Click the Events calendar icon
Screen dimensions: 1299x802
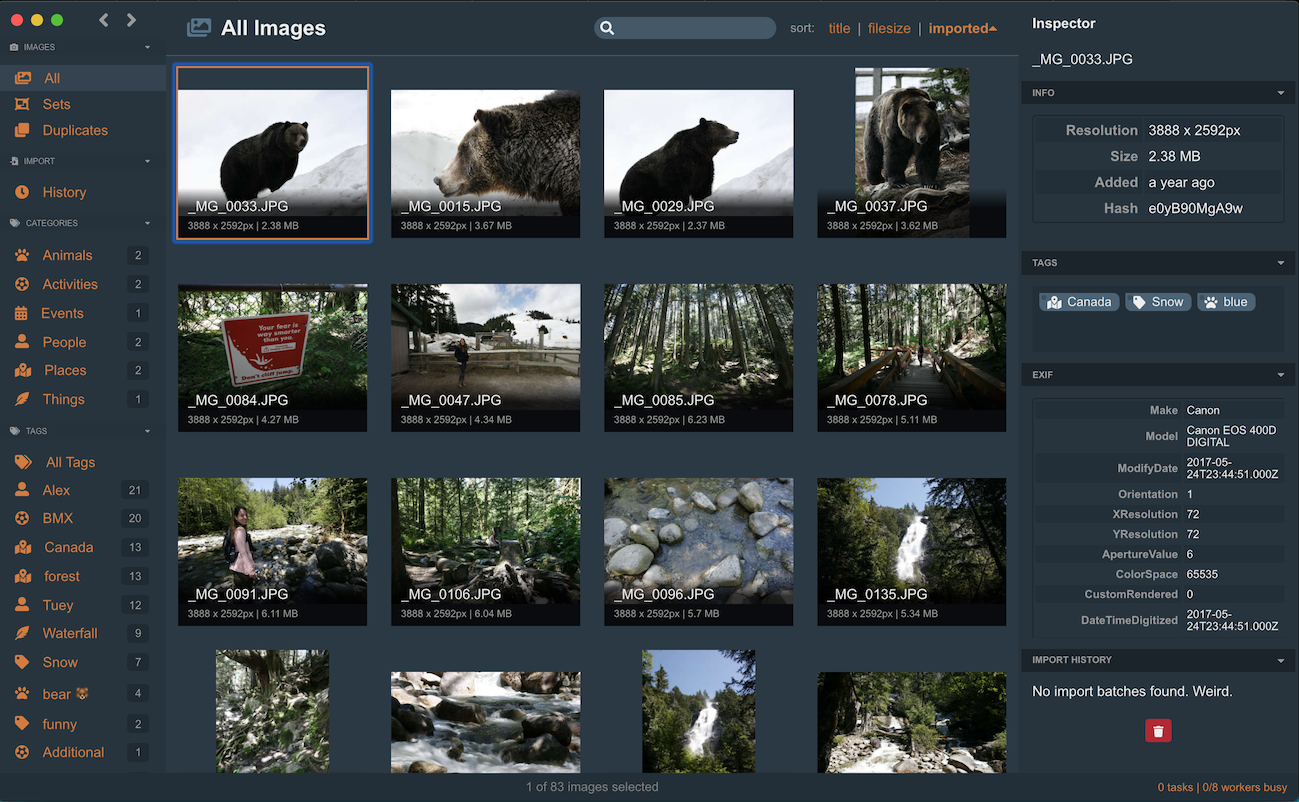(21, 313)
